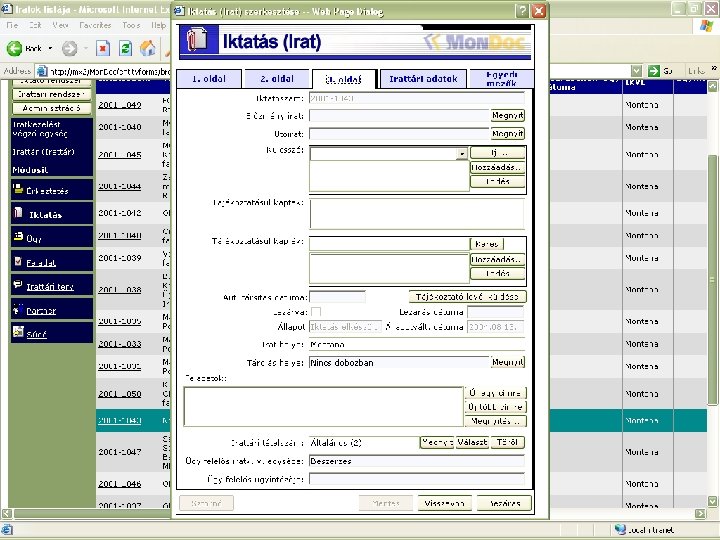Open the browser Tools menu
The image size is (720, 540).
coord(131,25)
